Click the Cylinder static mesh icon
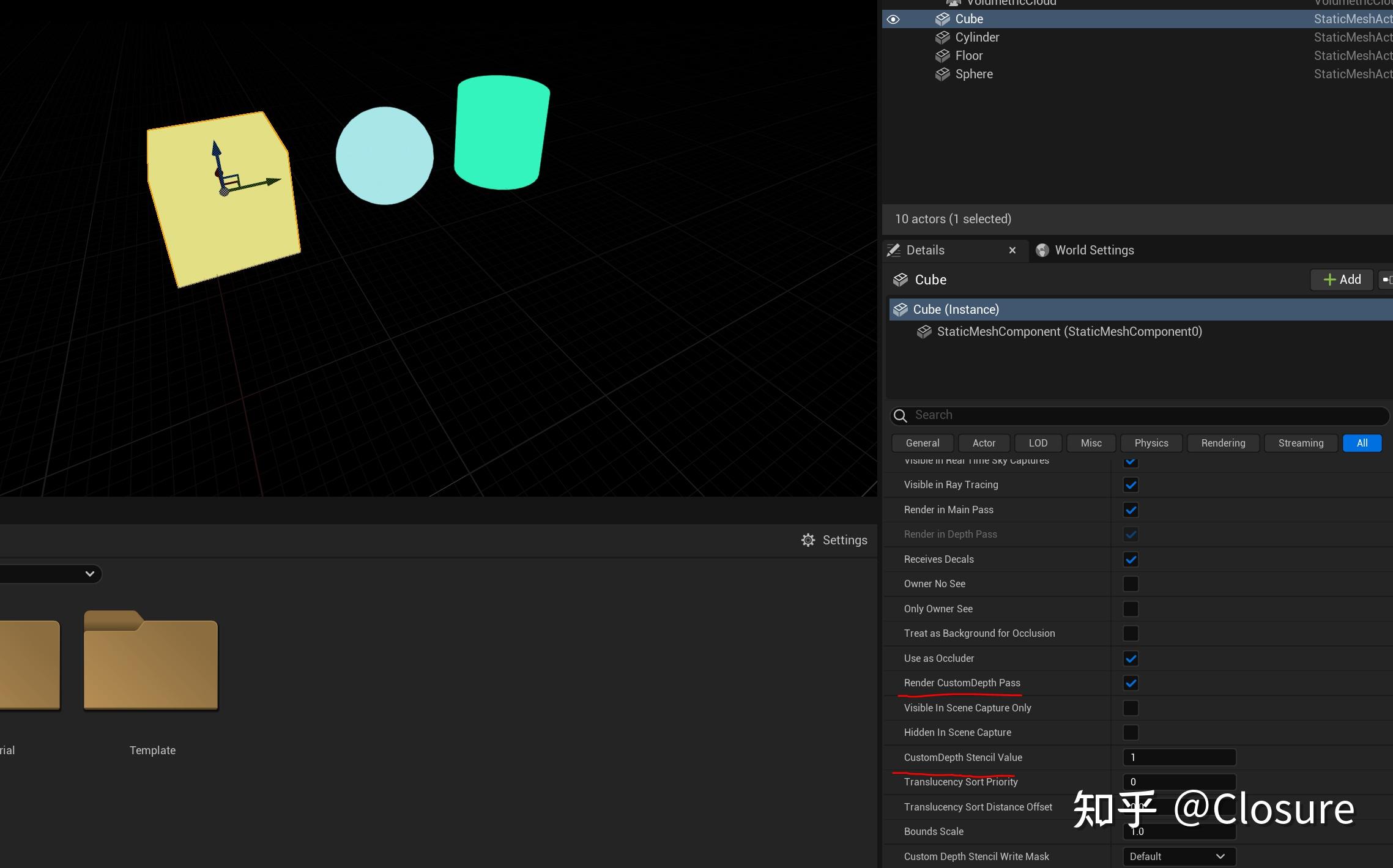The height and width of the screenshot is (868, 1393). [x=942, y=37]
